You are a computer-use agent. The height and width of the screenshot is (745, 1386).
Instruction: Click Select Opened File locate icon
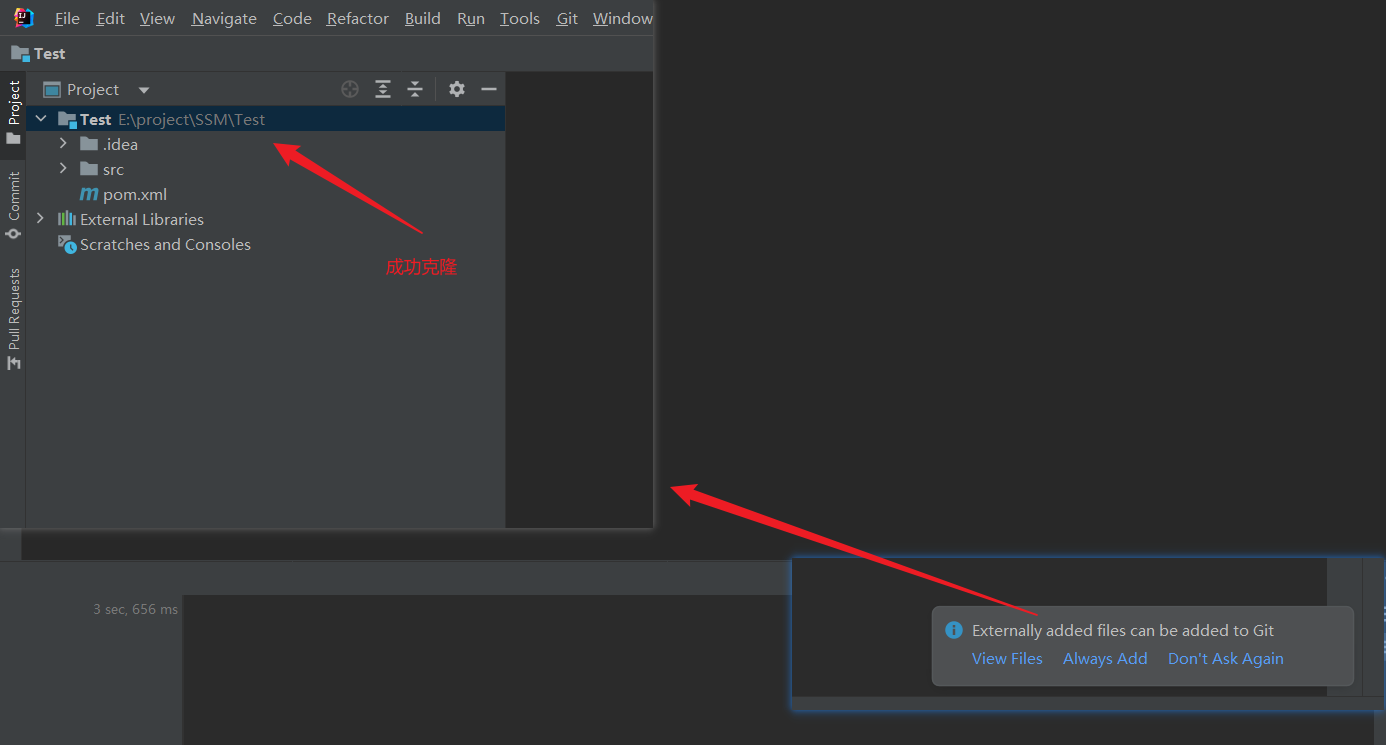350,89
